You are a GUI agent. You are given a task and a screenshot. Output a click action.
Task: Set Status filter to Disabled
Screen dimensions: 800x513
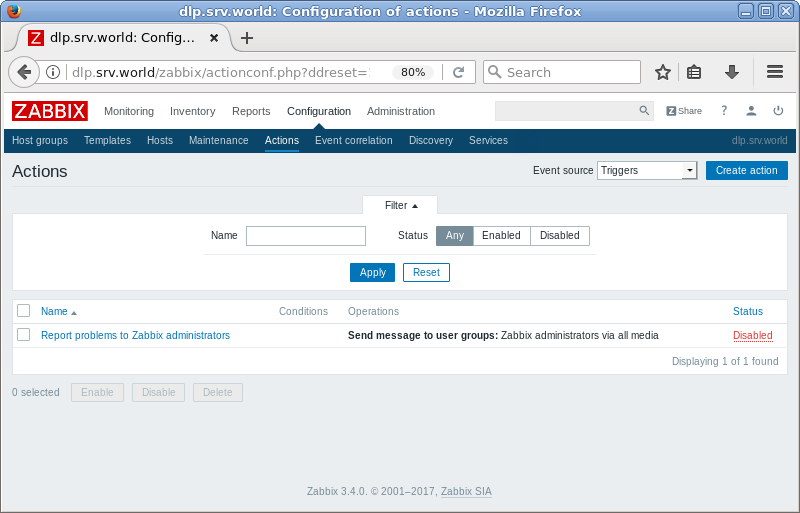coord(560,235)
